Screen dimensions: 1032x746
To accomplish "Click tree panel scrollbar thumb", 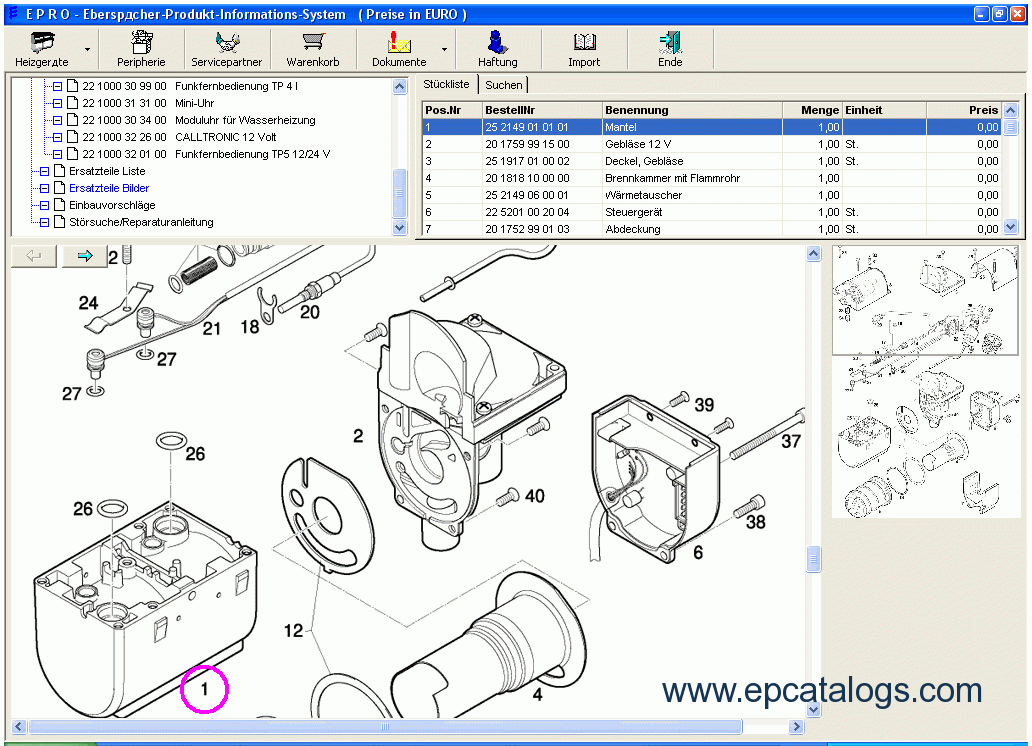I will tap(400, 193).
